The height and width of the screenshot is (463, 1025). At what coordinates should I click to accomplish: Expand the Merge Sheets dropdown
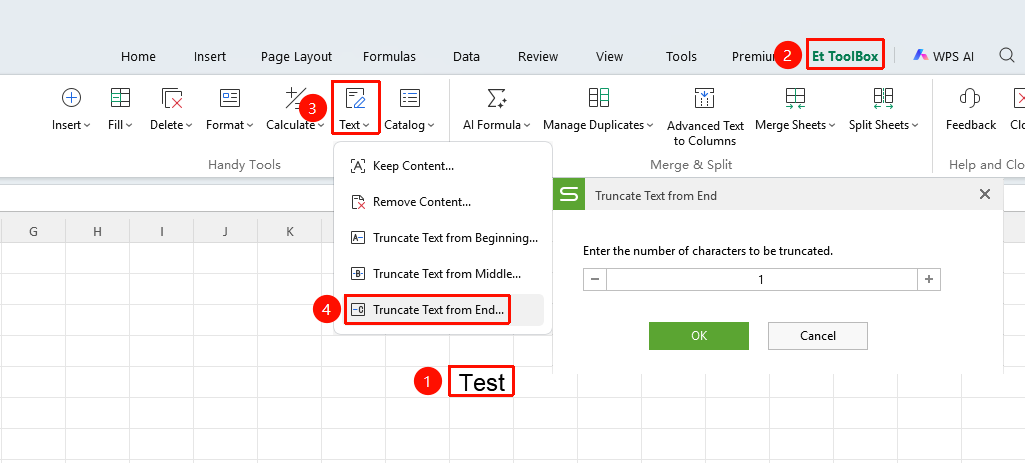(x=832, y=126)
